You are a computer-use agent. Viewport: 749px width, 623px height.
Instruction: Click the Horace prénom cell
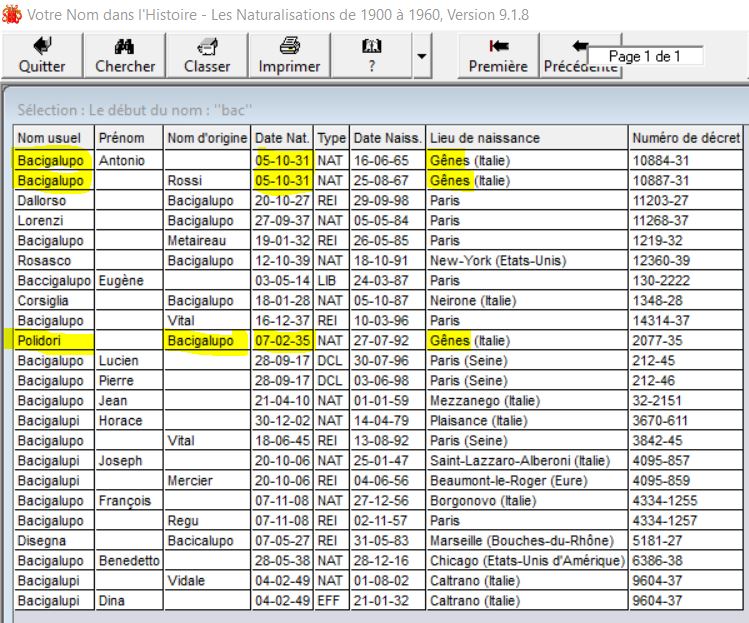tap(129, 421)
